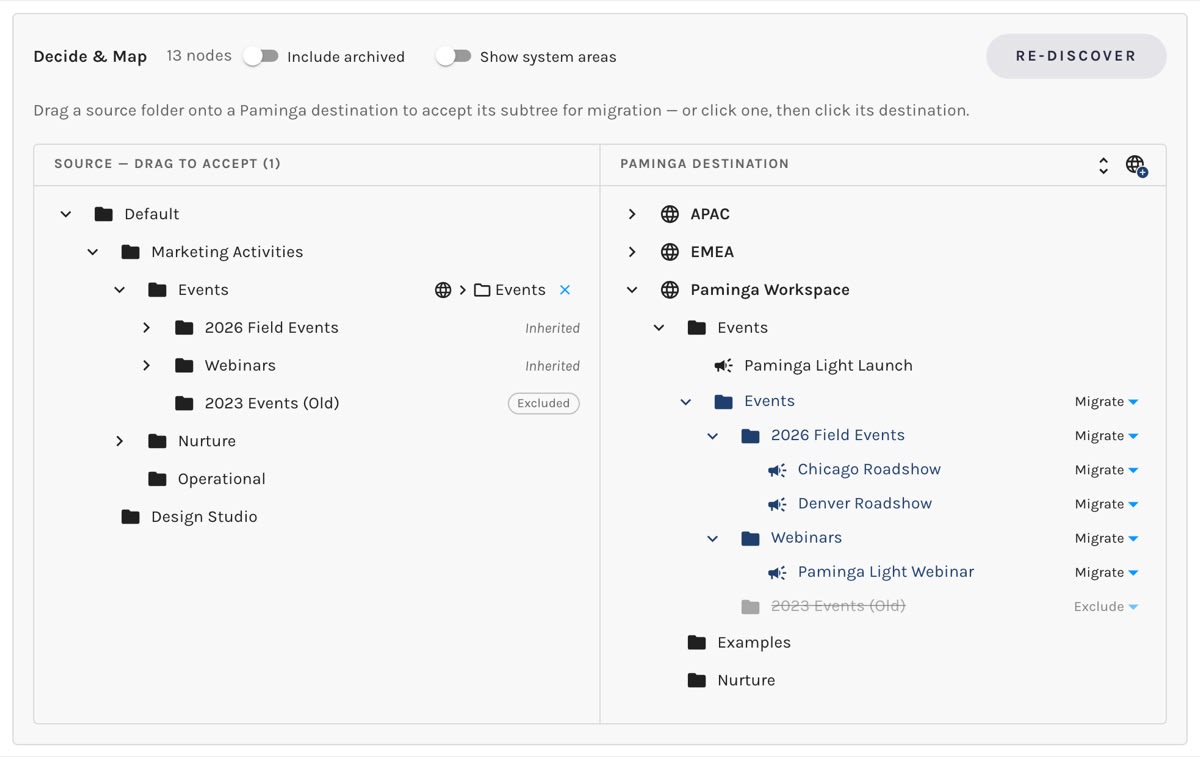Click the add workspace globe icon

1136,165
